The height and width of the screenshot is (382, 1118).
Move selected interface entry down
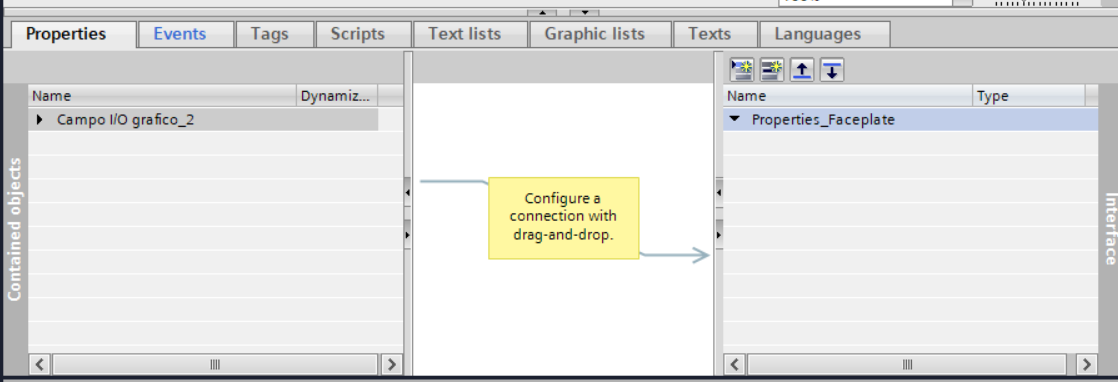click(x=832, y=69)
